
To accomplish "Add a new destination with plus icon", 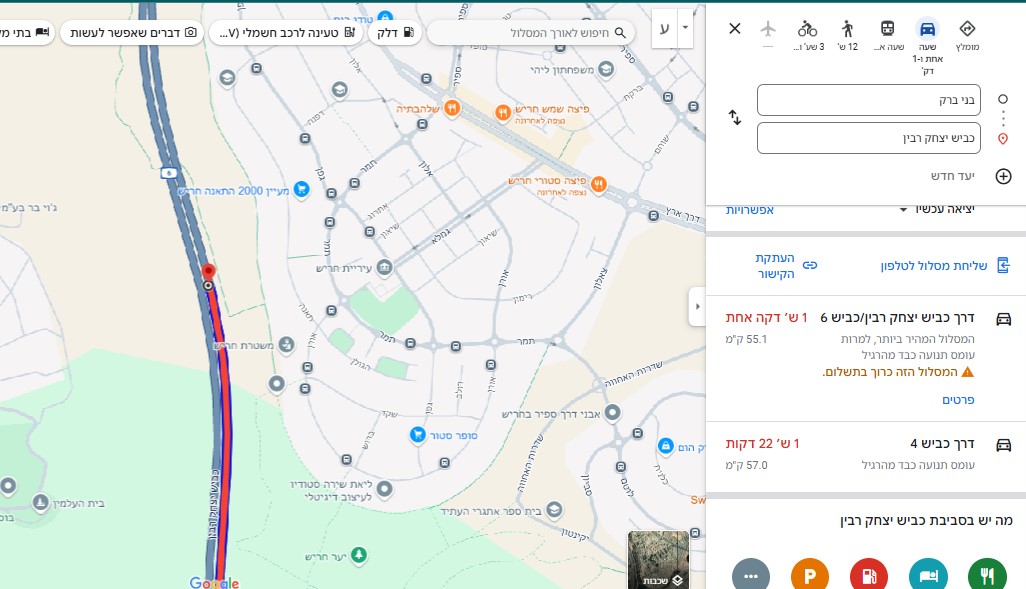I will [1003, 176].
